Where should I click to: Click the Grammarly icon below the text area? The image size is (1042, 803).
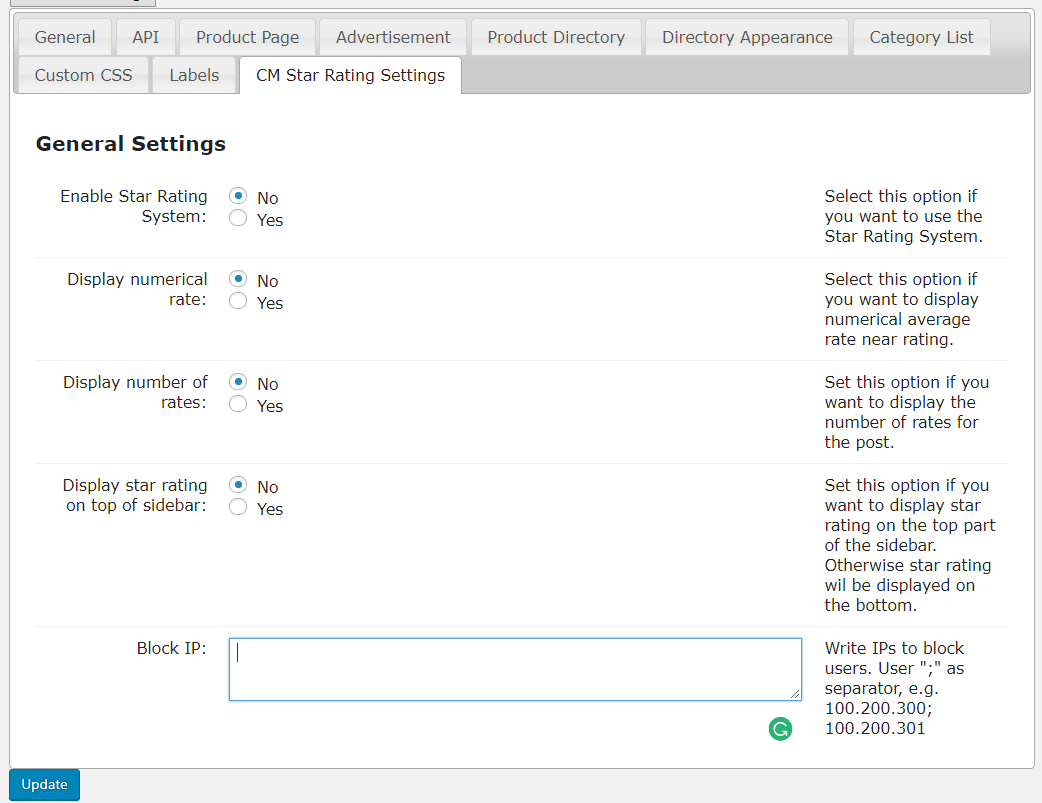coord(780,729)
